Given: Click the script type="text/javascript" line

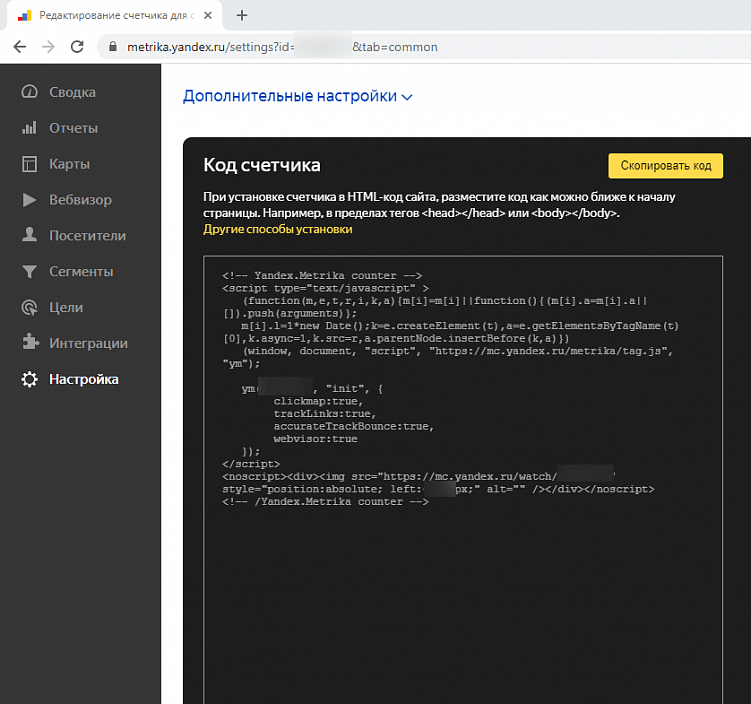Looking at the screenshot, I should point(325,288).
